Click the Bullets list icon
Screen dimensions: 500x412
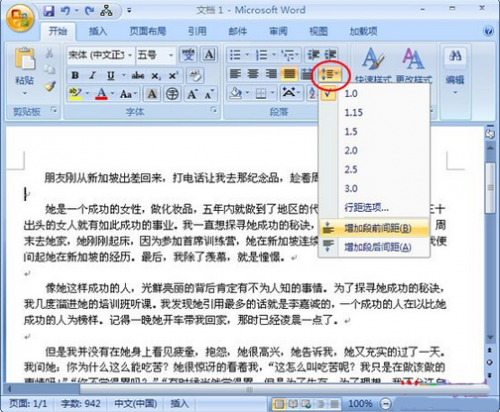[x=235, y=55]
